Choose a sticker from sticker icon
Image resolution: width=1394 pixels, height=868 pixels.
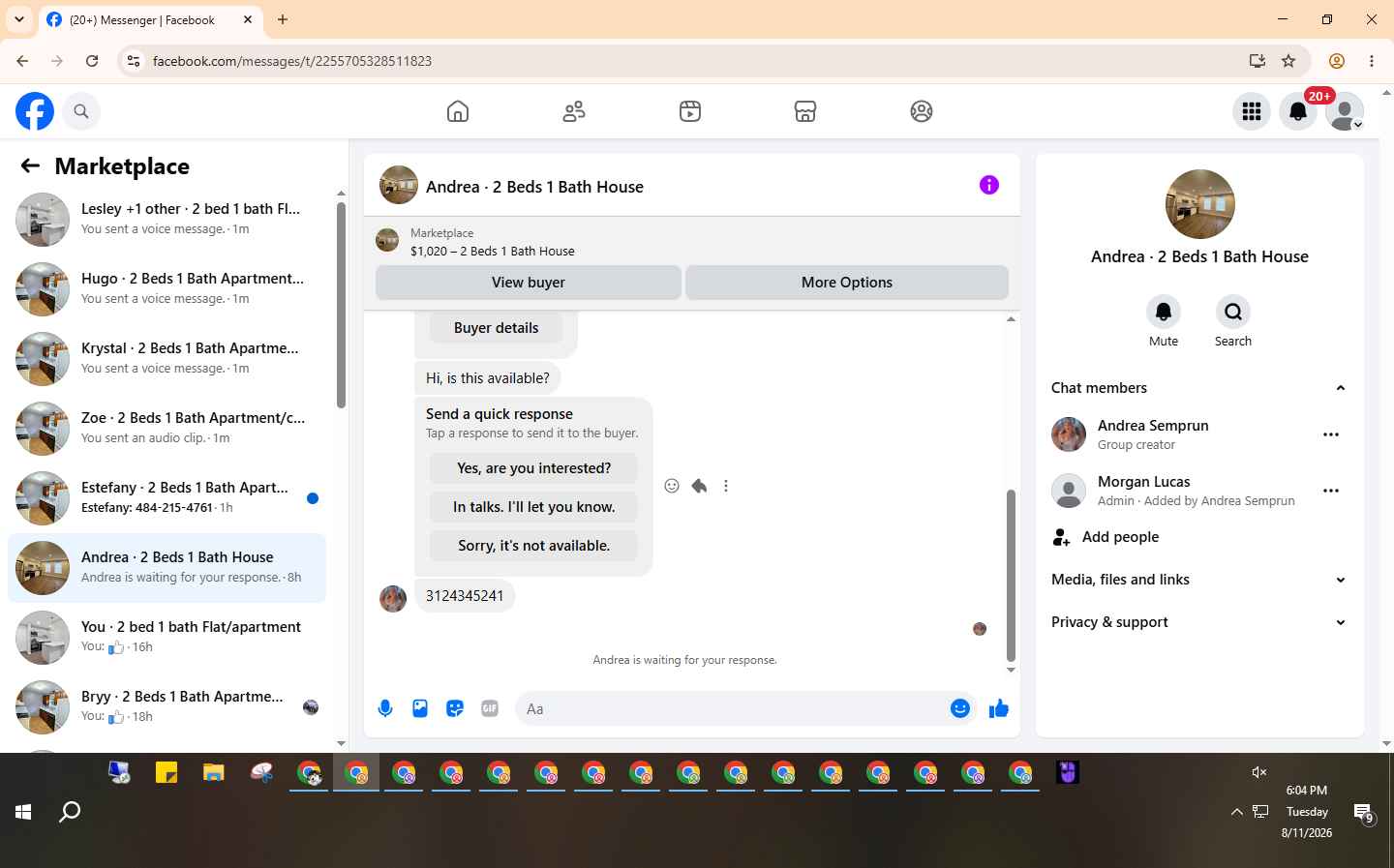(455, 708)
